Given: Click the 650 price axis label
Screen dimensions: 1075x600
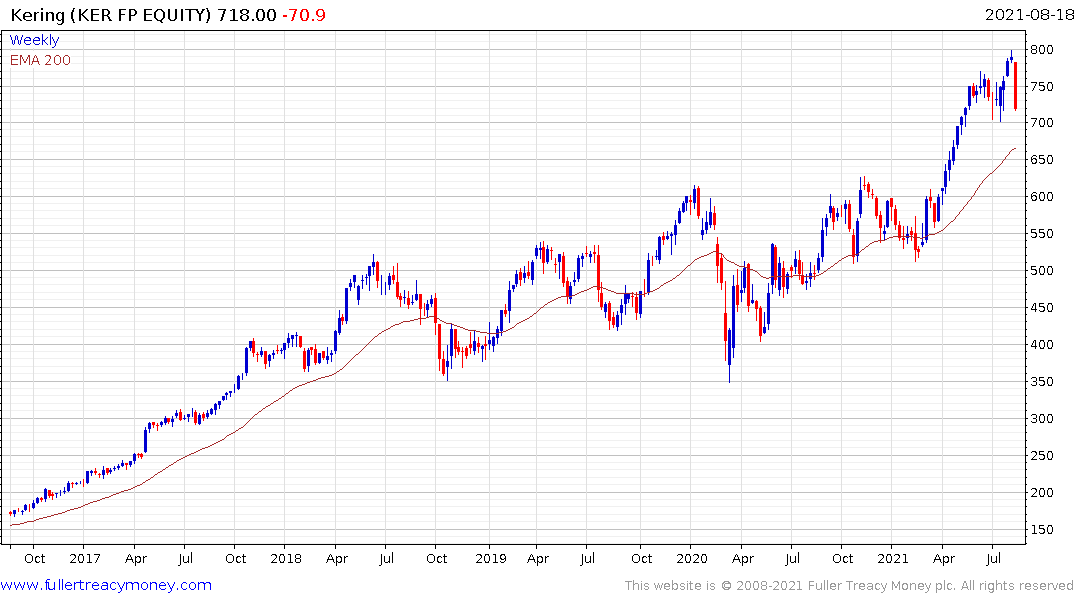Looking at the screenshot, I should [1041, 160].
